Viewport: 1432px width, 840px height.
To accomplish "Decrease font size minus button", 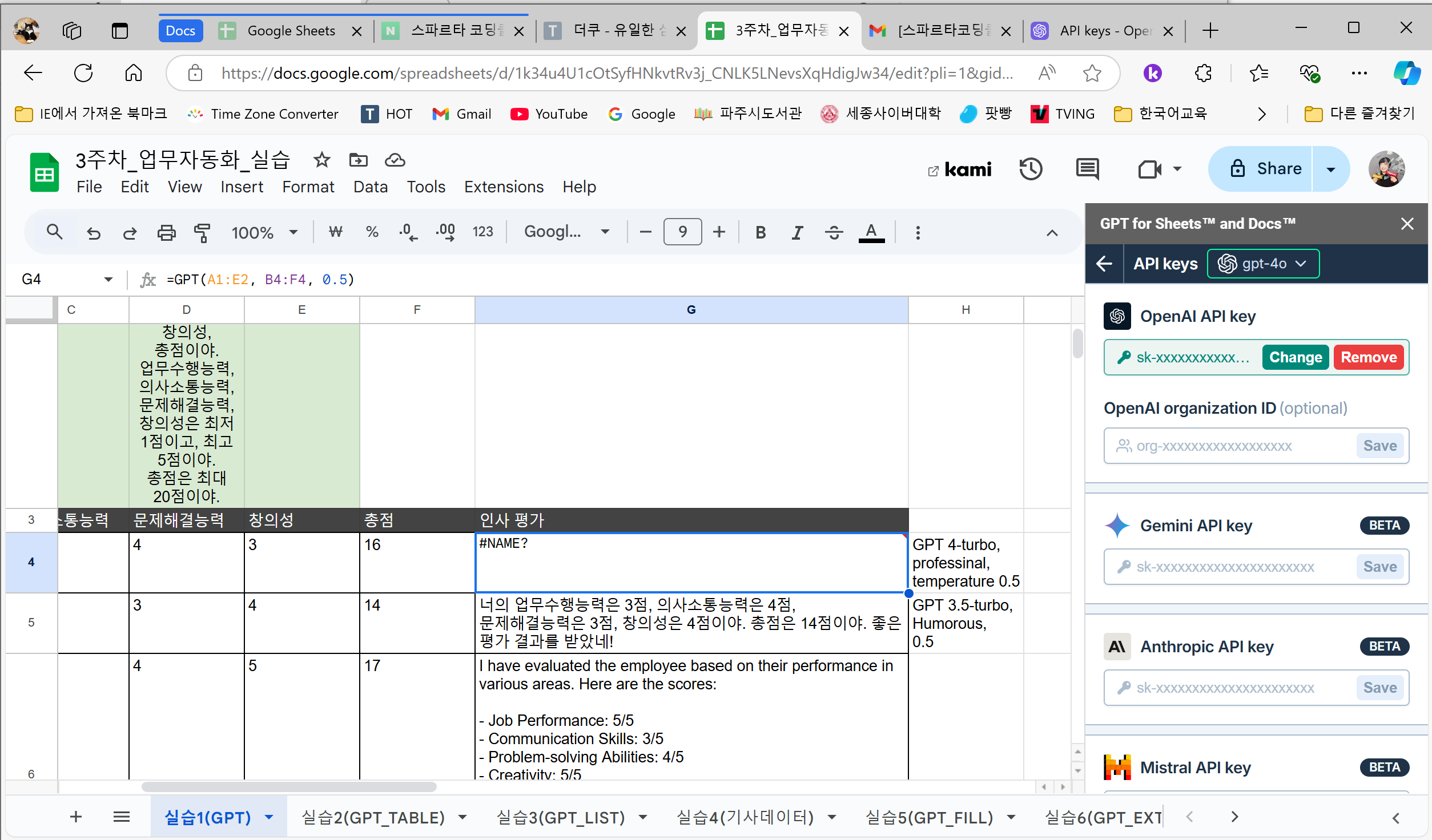I will coord(645,232).
